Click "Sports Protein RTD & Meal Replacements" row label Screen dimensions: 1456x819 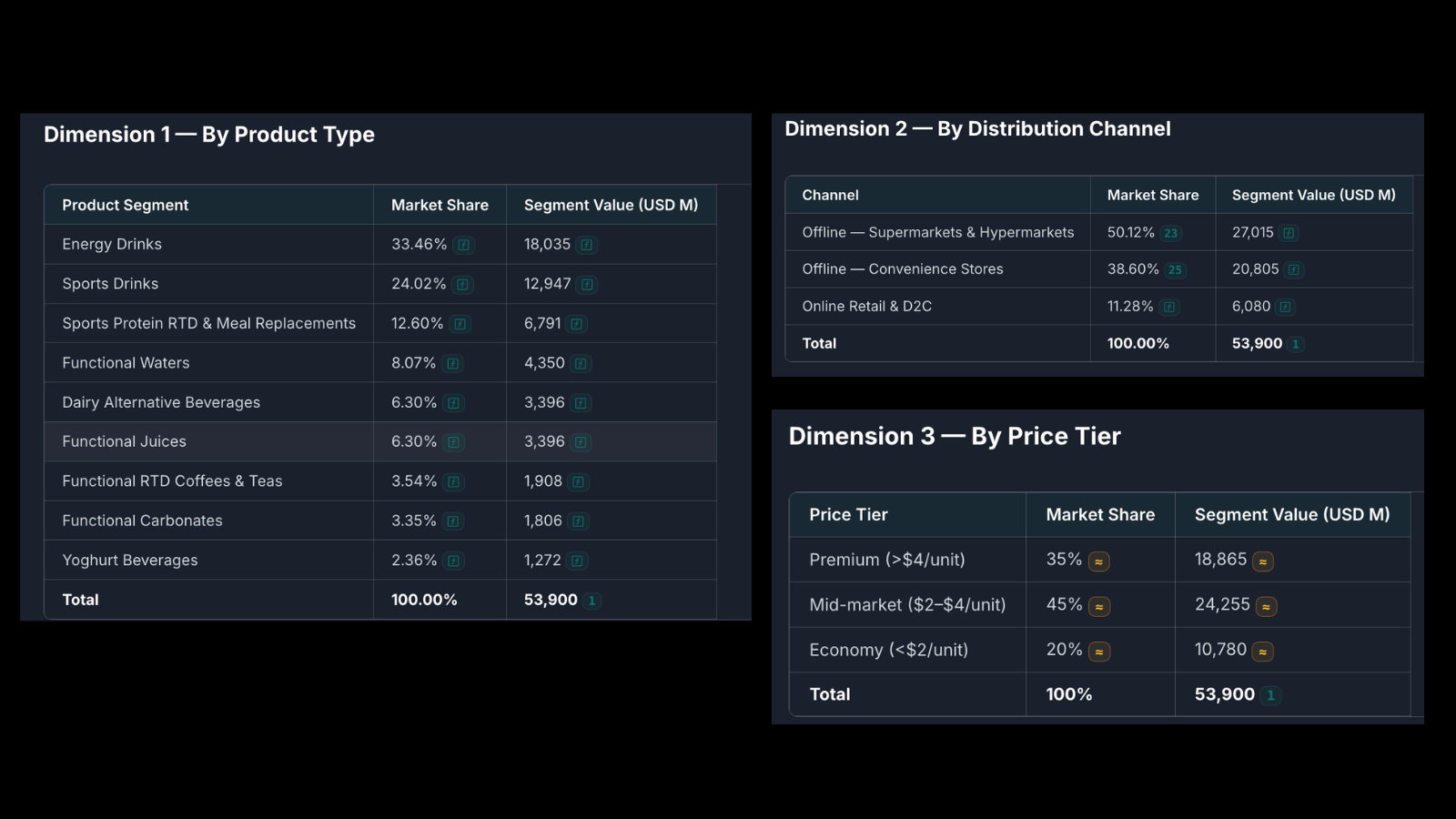coord(209,323)
